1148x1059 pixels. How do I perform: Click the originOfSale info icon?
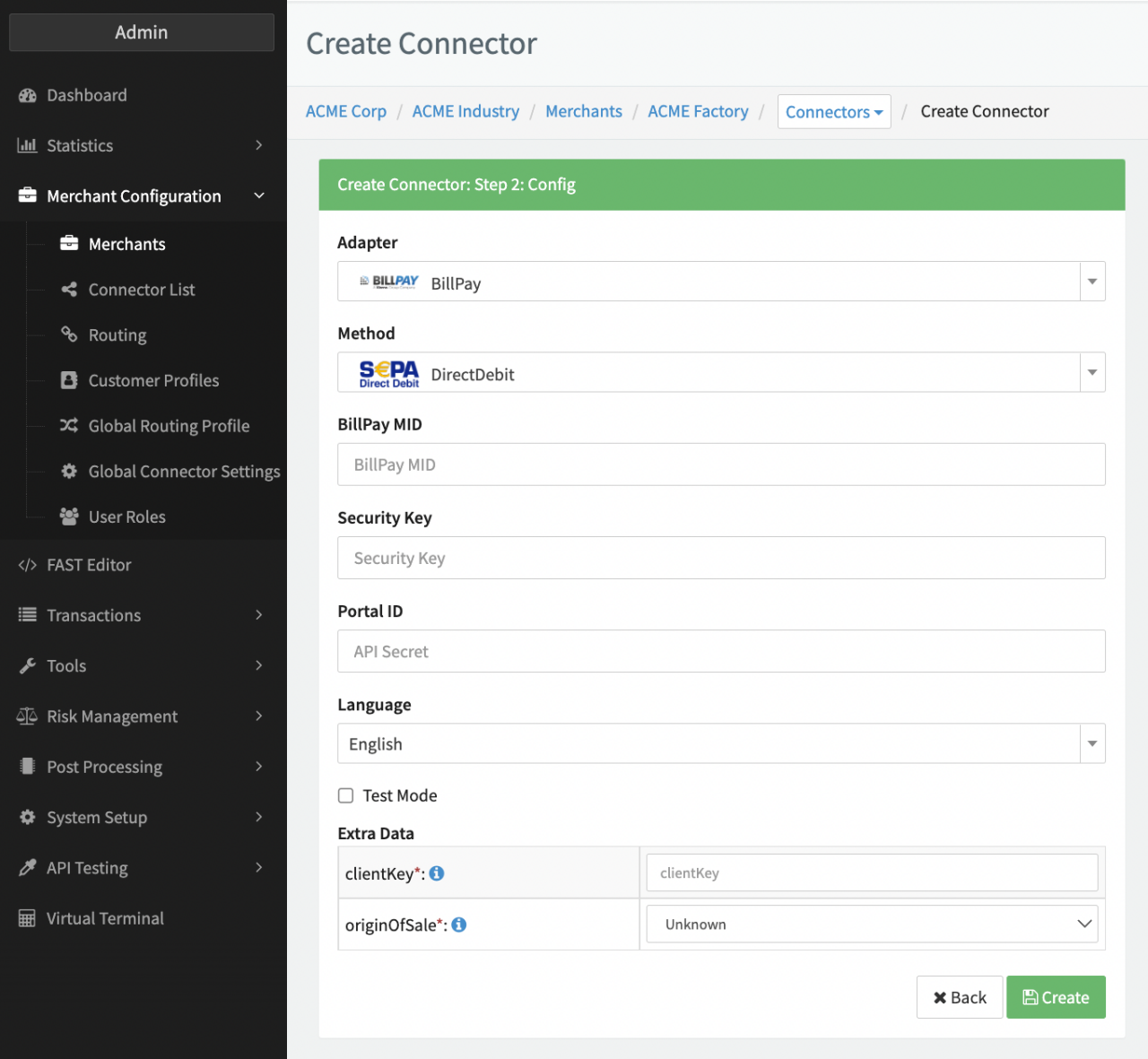click(x=459, y=924)
